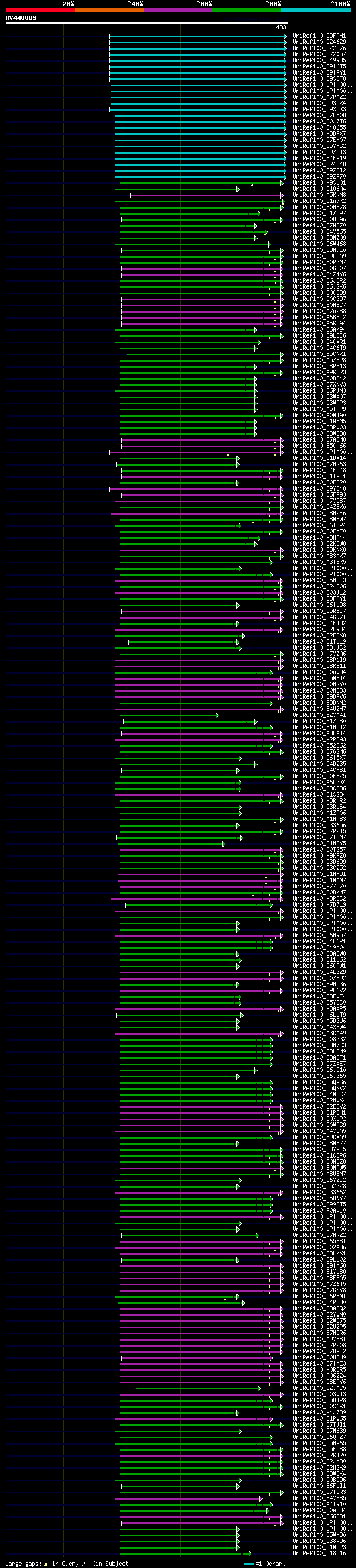
Task: Open hit UniRef100_O24629
Action: (319, 42)
